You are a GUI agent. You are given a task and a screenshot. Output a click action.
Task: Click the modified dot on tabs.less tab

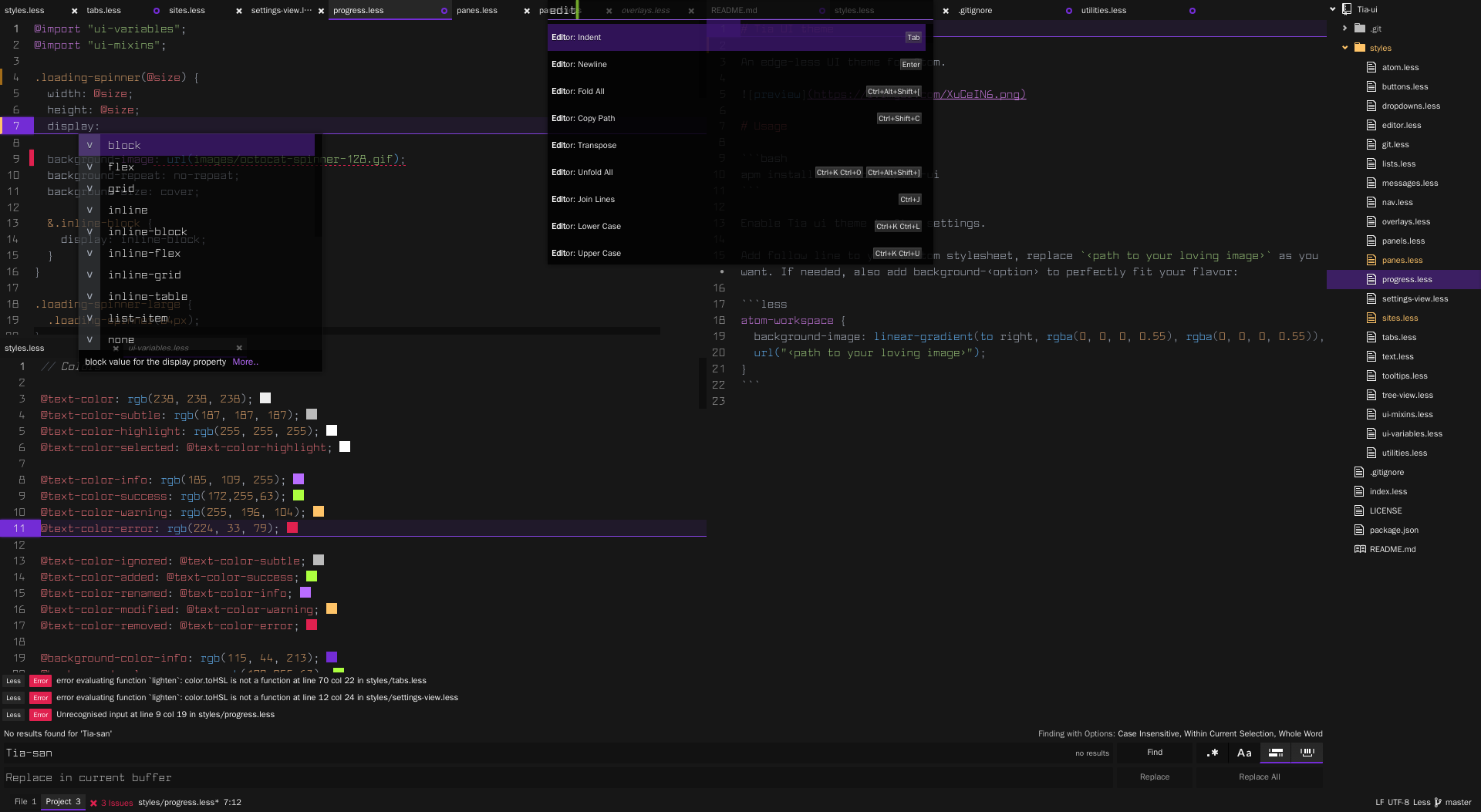coord(157,11)
